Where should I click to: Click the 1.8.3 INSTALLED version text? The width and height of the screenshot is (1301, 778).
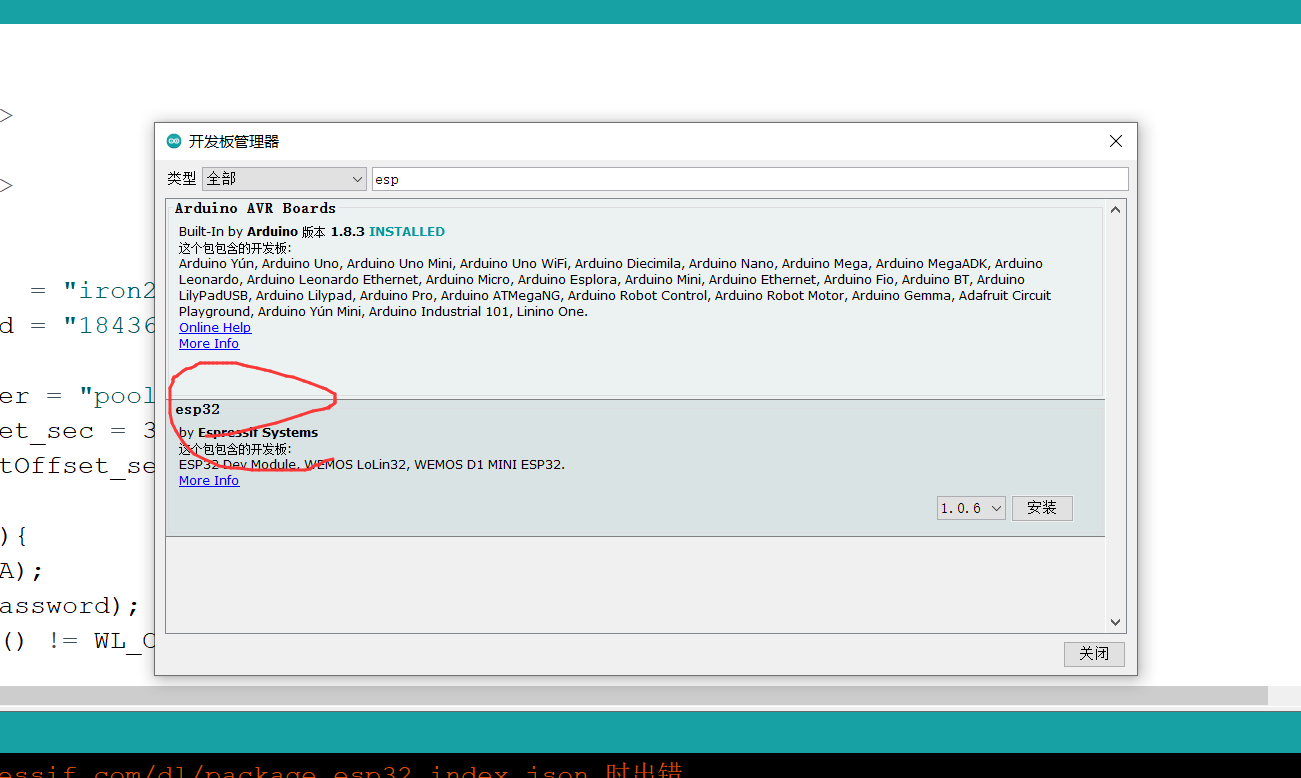(x=388, y=231)
